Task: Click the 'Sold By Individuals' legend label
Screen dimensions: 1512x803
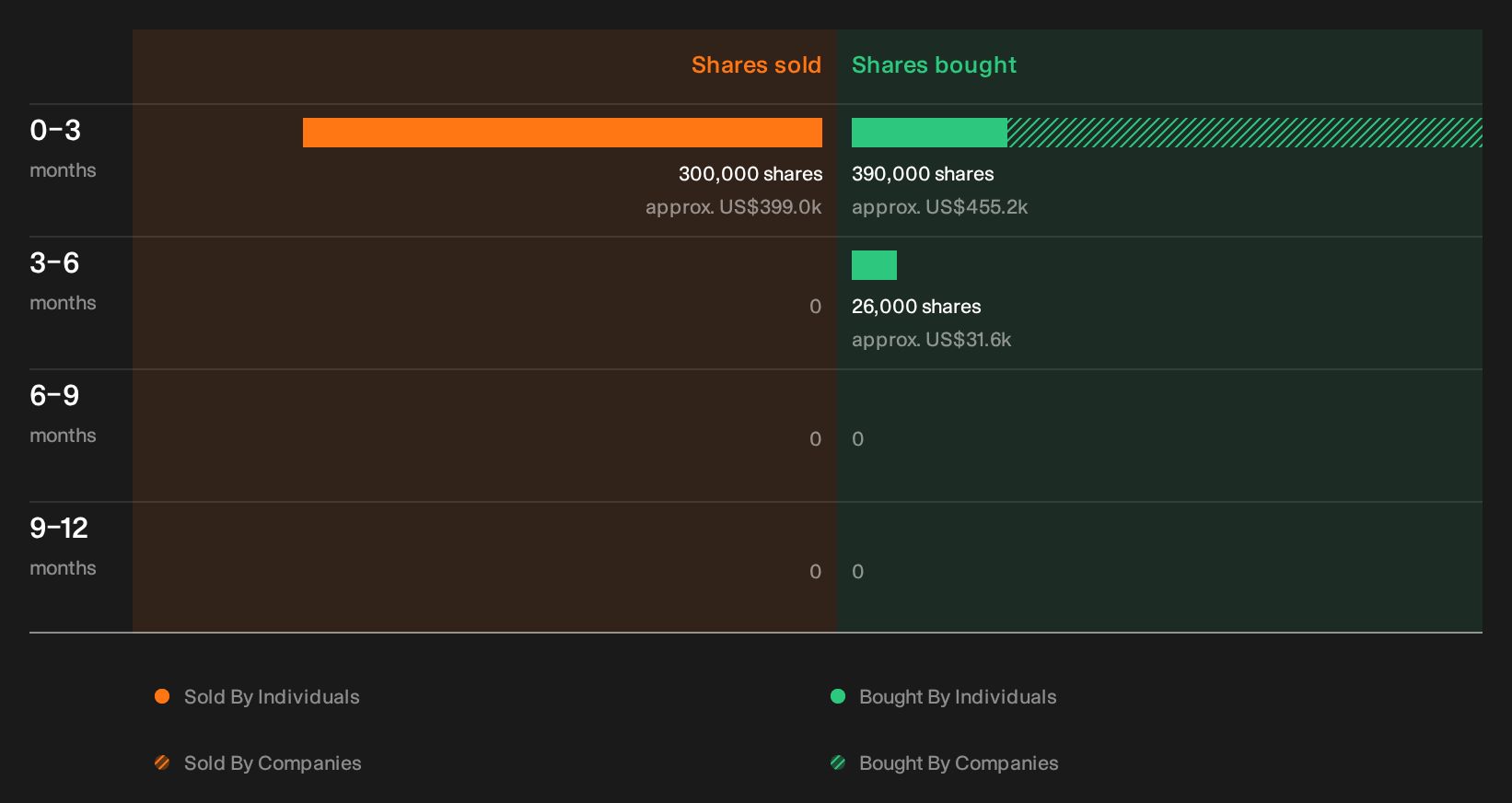Action: pyautogui.click(x=272, y=697)
